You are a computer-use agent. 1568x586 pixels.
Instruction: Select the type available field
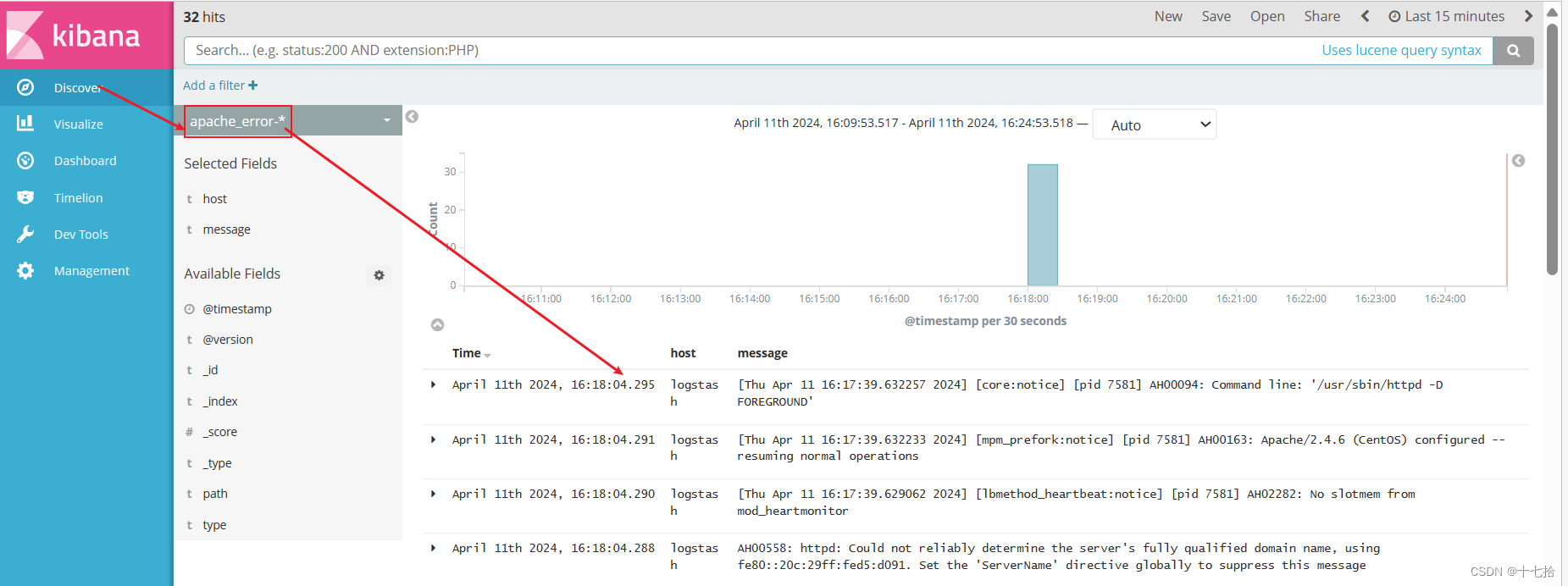point(214,525)
